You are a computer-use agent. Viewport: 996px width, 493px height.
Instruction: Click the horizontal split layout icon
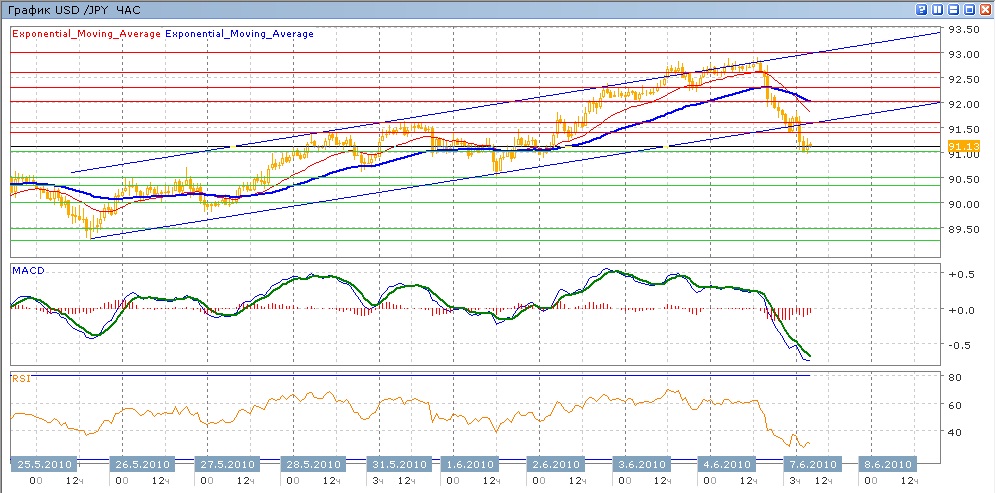953,8
